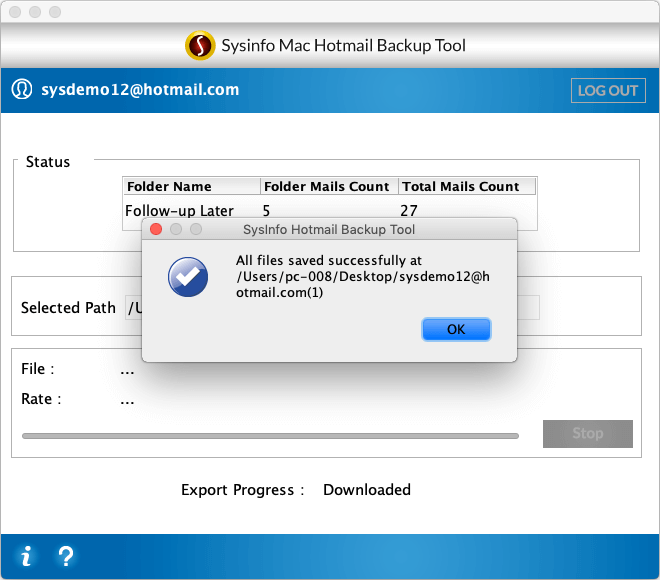660x580 pixels.
Task: Click the Sysinfo logo icon in header
Action: tap(200, 45)
